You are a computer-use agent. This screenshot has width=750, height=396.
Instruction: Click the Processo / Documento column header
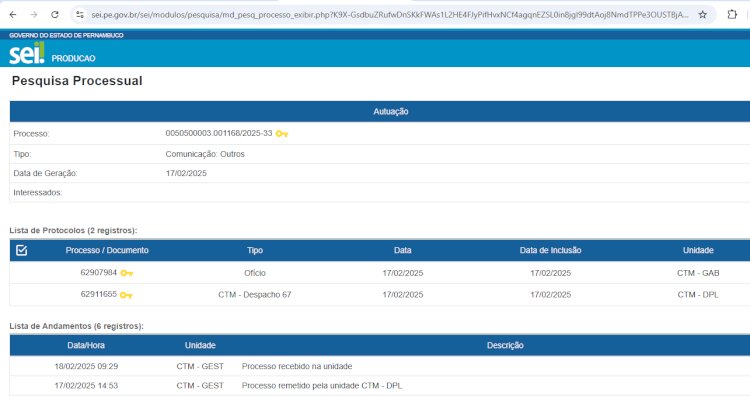107,250
